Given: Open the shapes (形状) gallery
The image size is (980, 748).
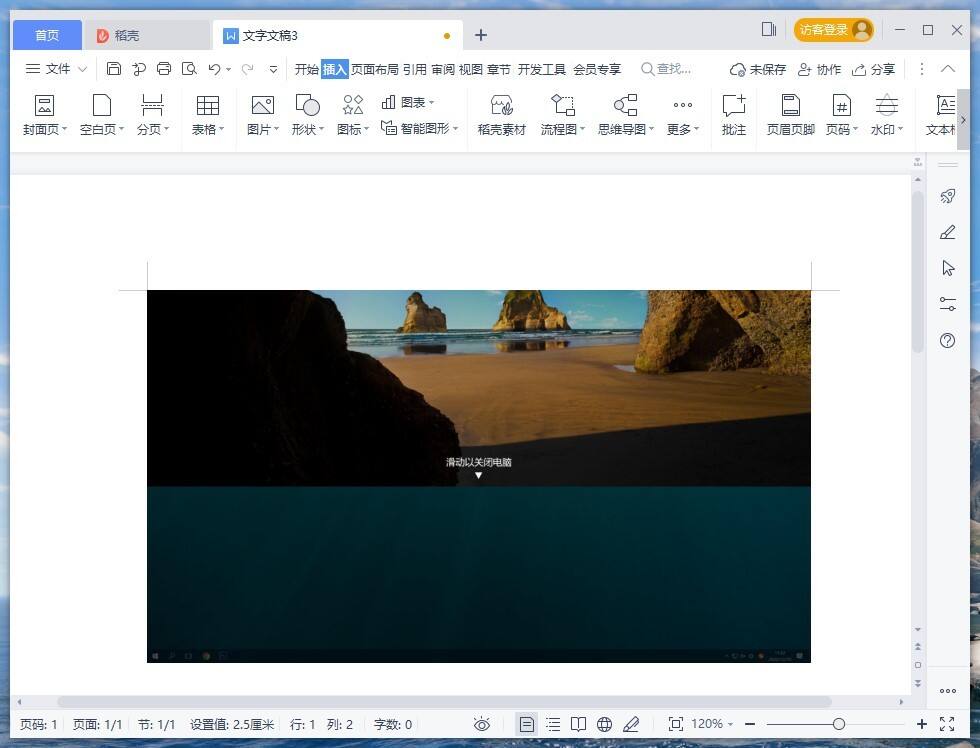Looking at the screenshot, I should (308, 115).
